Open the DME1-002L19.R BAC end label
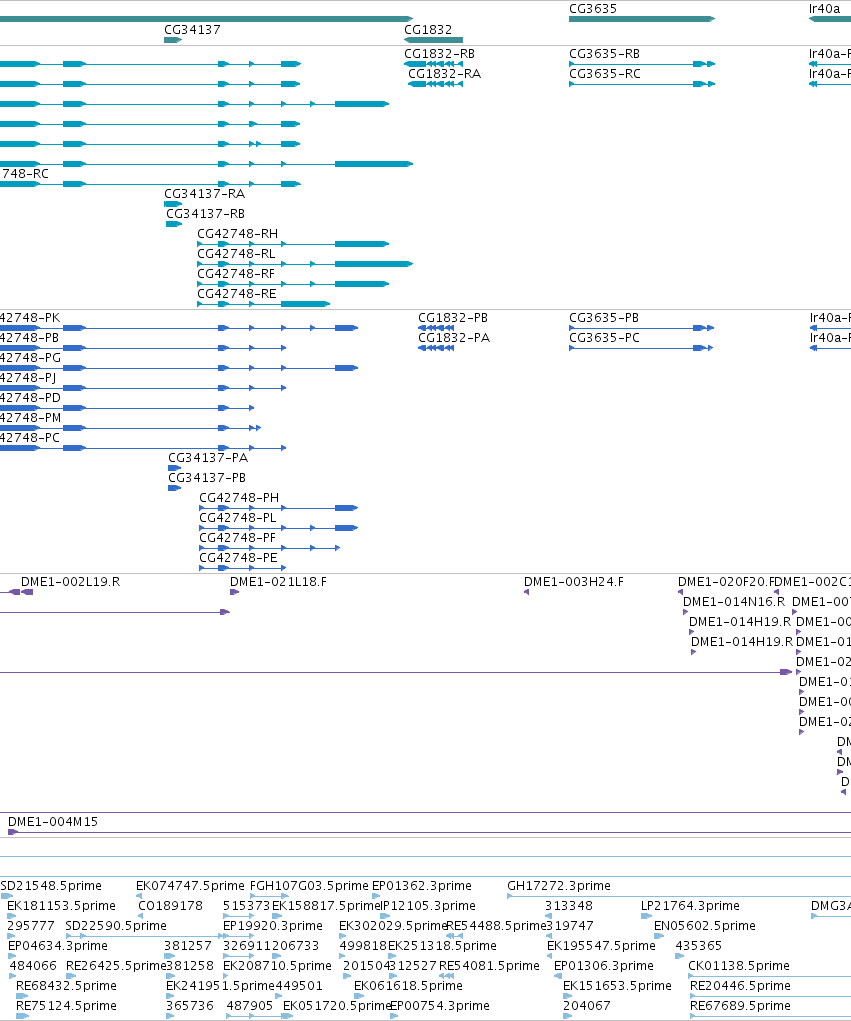Image resolution: width=851 pixels, height=1021 pixels. (70, 581)
